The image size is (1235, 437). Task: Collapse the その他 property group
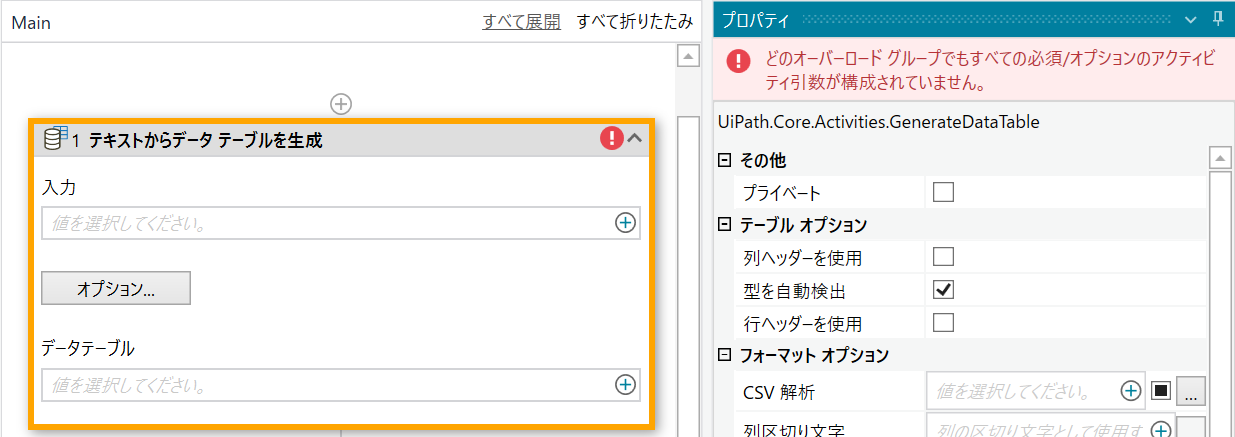pos(725,160)
